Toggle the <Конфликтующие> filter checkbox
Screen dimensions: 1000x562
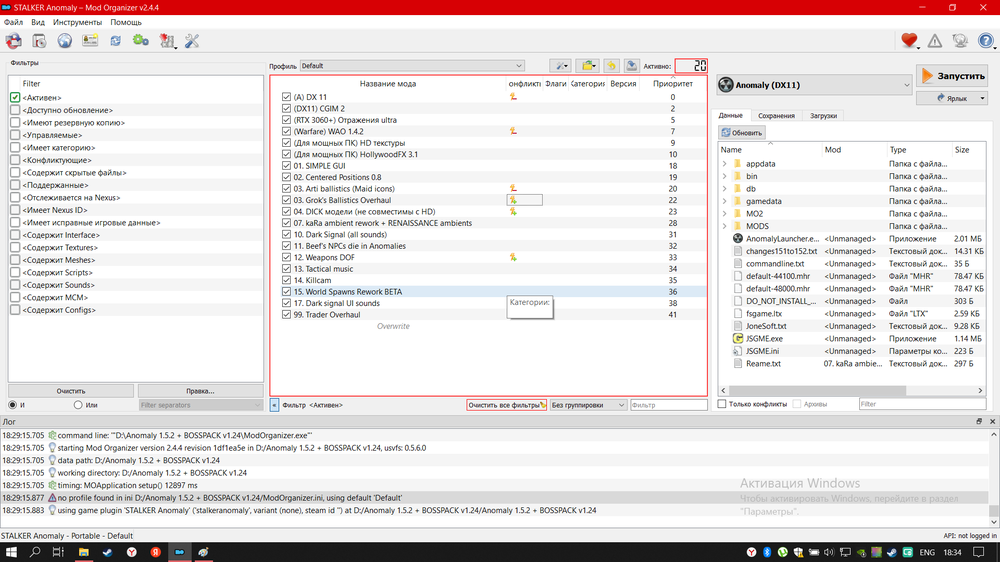(x=15, y=160)
